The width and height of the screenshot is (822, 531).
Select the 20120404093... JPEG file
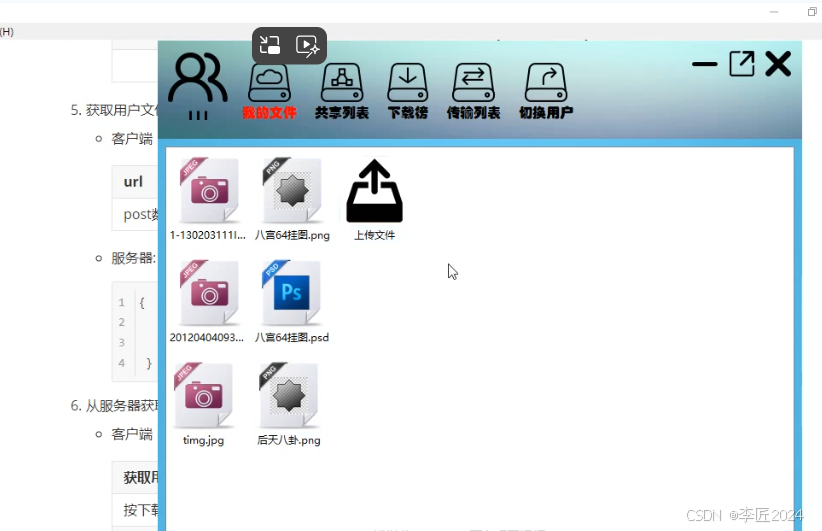click(209, 294)
